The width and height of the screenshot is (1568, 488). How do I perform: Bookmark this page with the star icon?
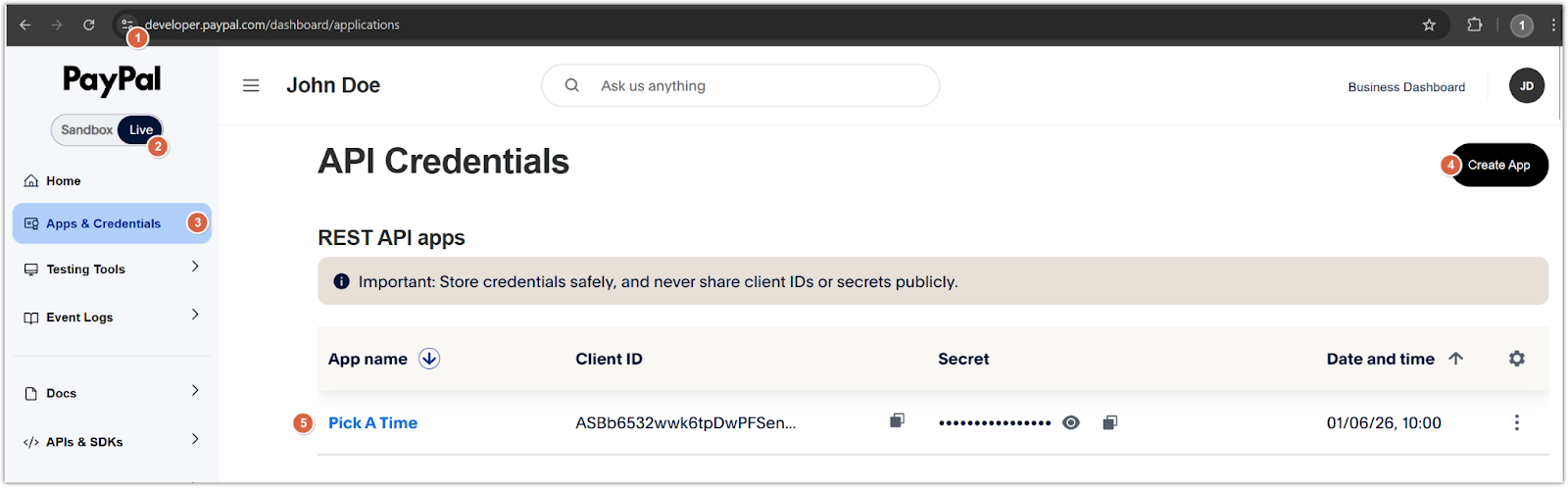(1429, 25)
